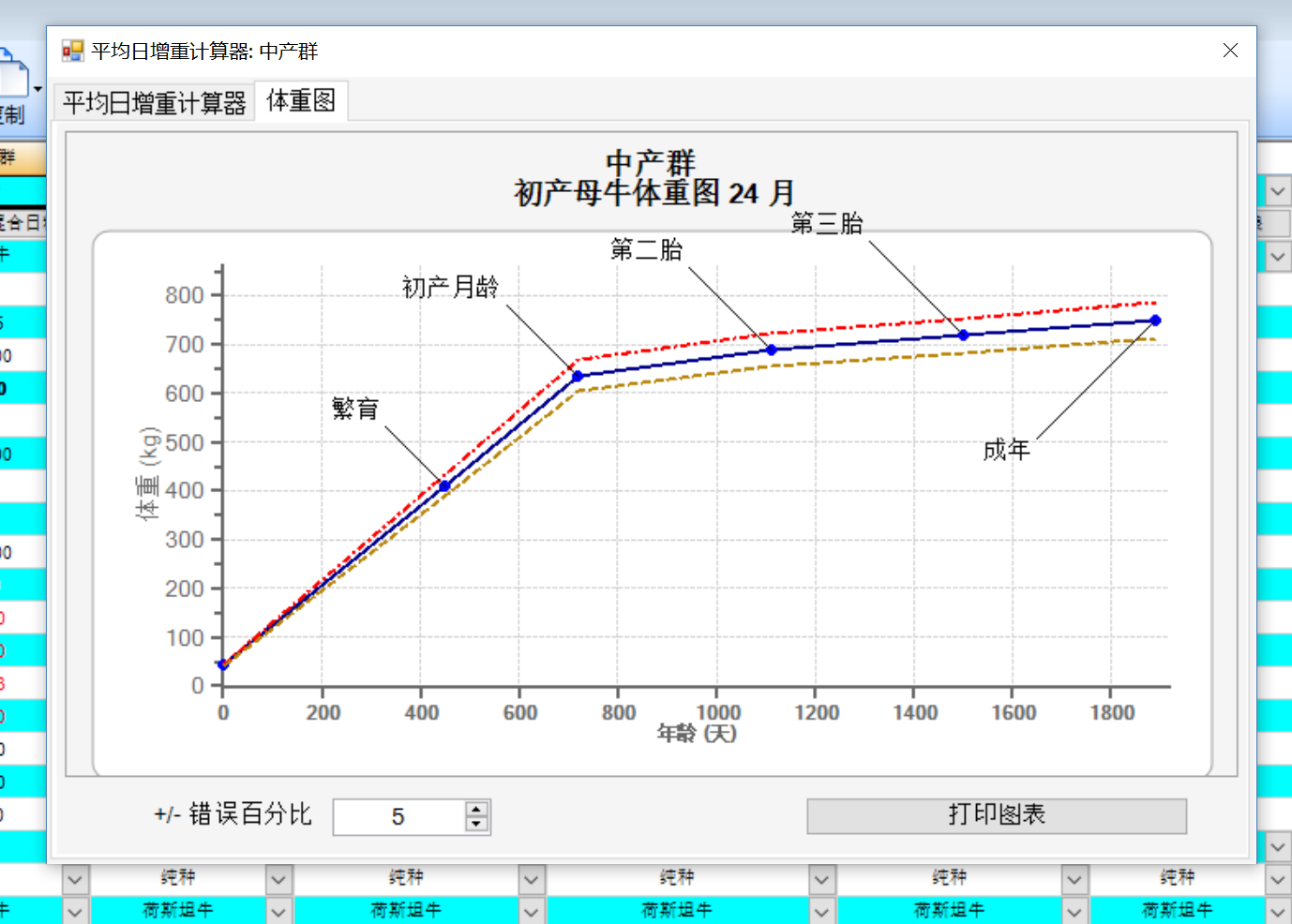Click the 初产月龄 annotation label
The image size is (1292, 924).
coord(450,287)
